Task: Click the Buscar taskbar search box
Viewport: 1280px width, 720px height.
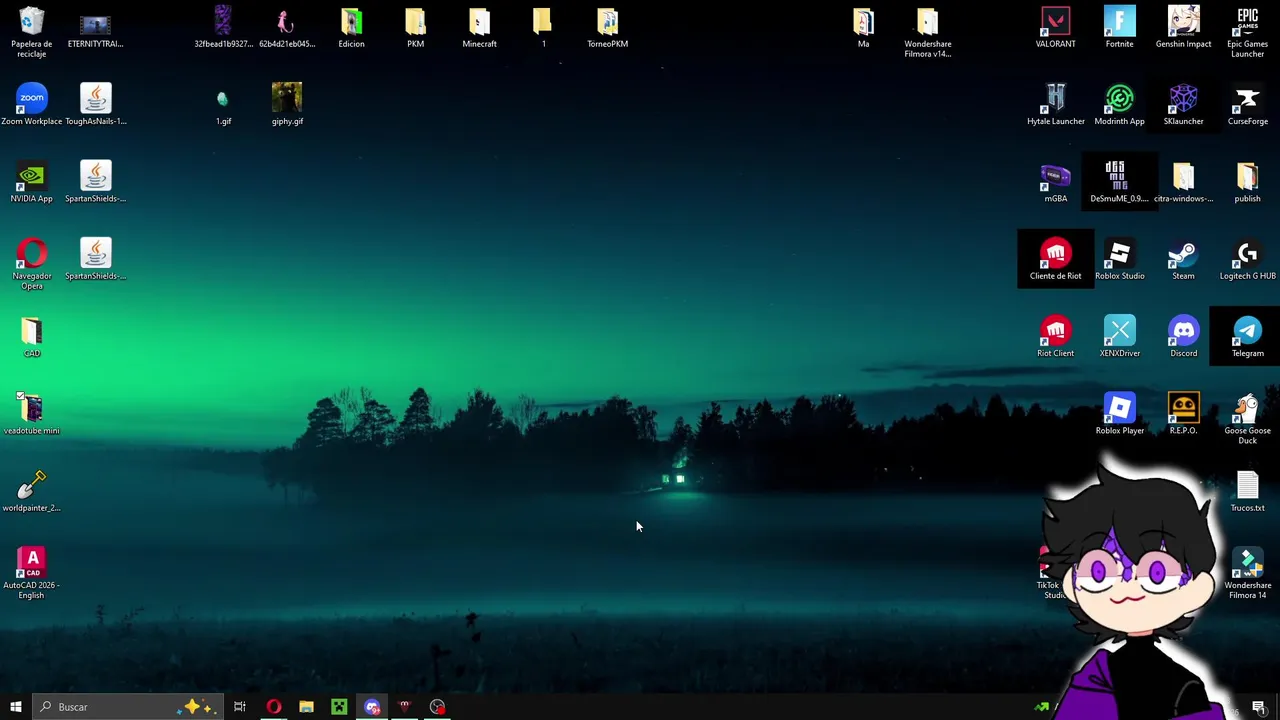Action: (127, 707)
